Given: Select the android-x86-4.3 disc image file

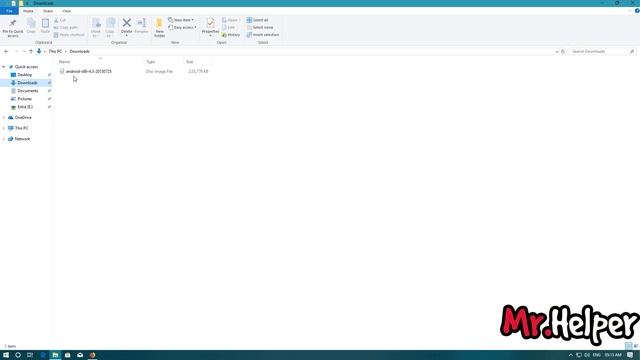Looking at the screenshot, I should tap(89, 71).
